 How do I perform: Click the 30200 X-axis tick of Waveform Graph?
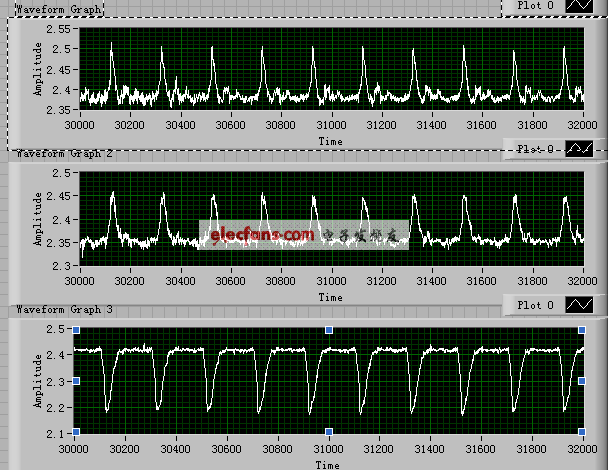coord(130,125)
